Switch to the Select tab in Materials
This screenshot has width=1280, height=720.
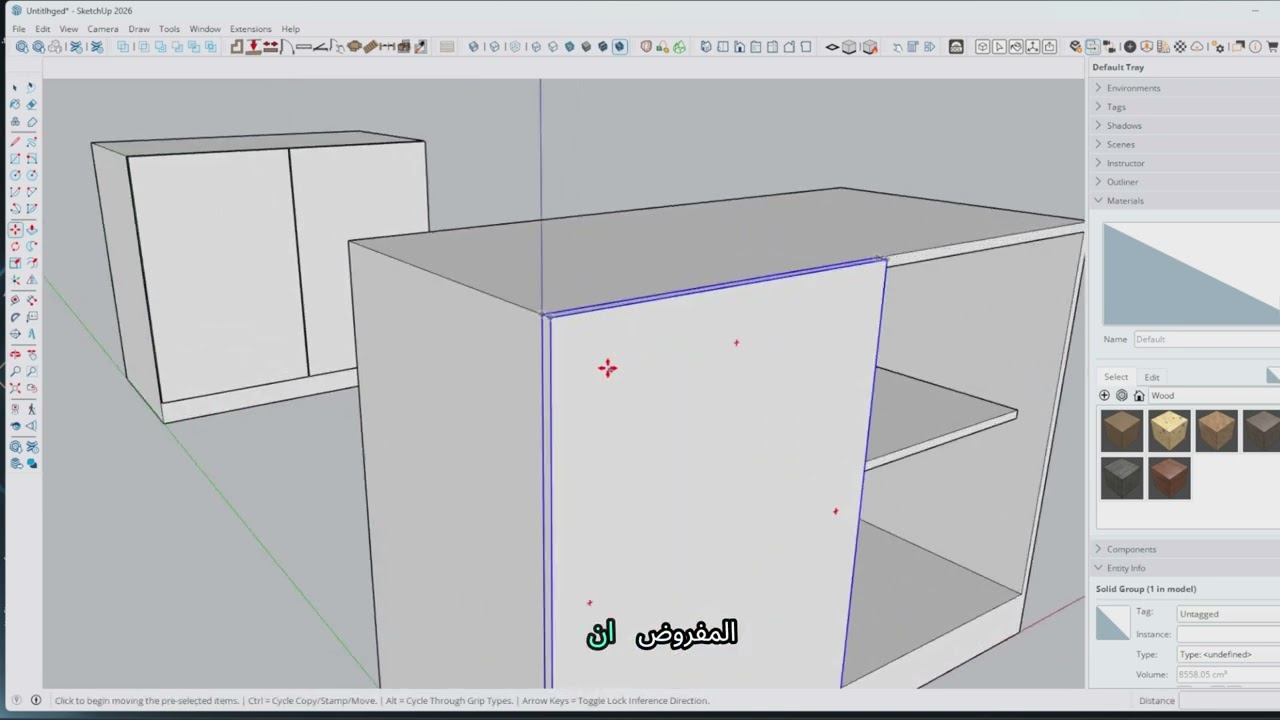coord(1116,377)
